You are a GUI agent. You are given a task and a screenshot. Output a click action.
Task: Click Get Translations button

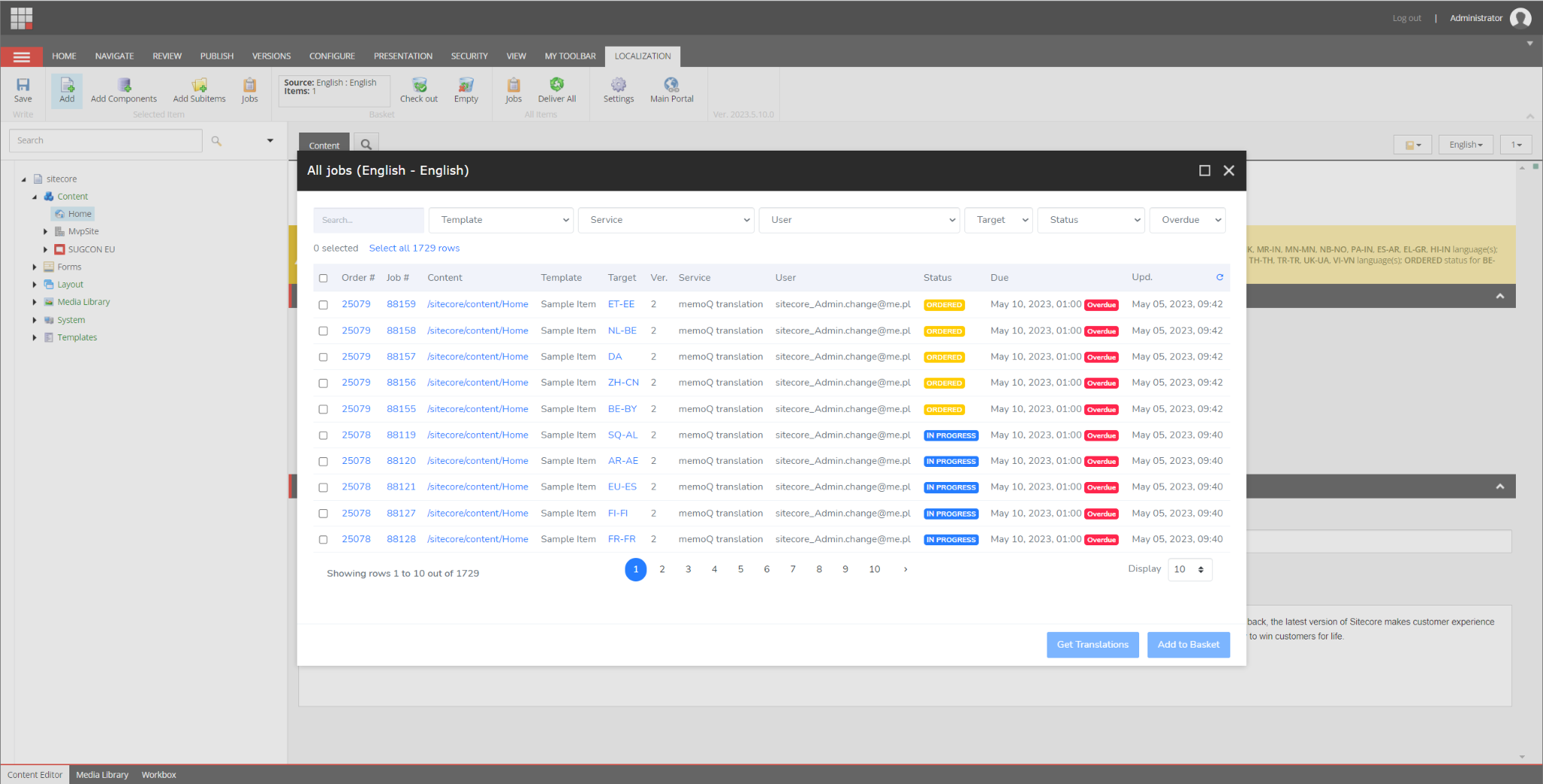pos(1092,645)
